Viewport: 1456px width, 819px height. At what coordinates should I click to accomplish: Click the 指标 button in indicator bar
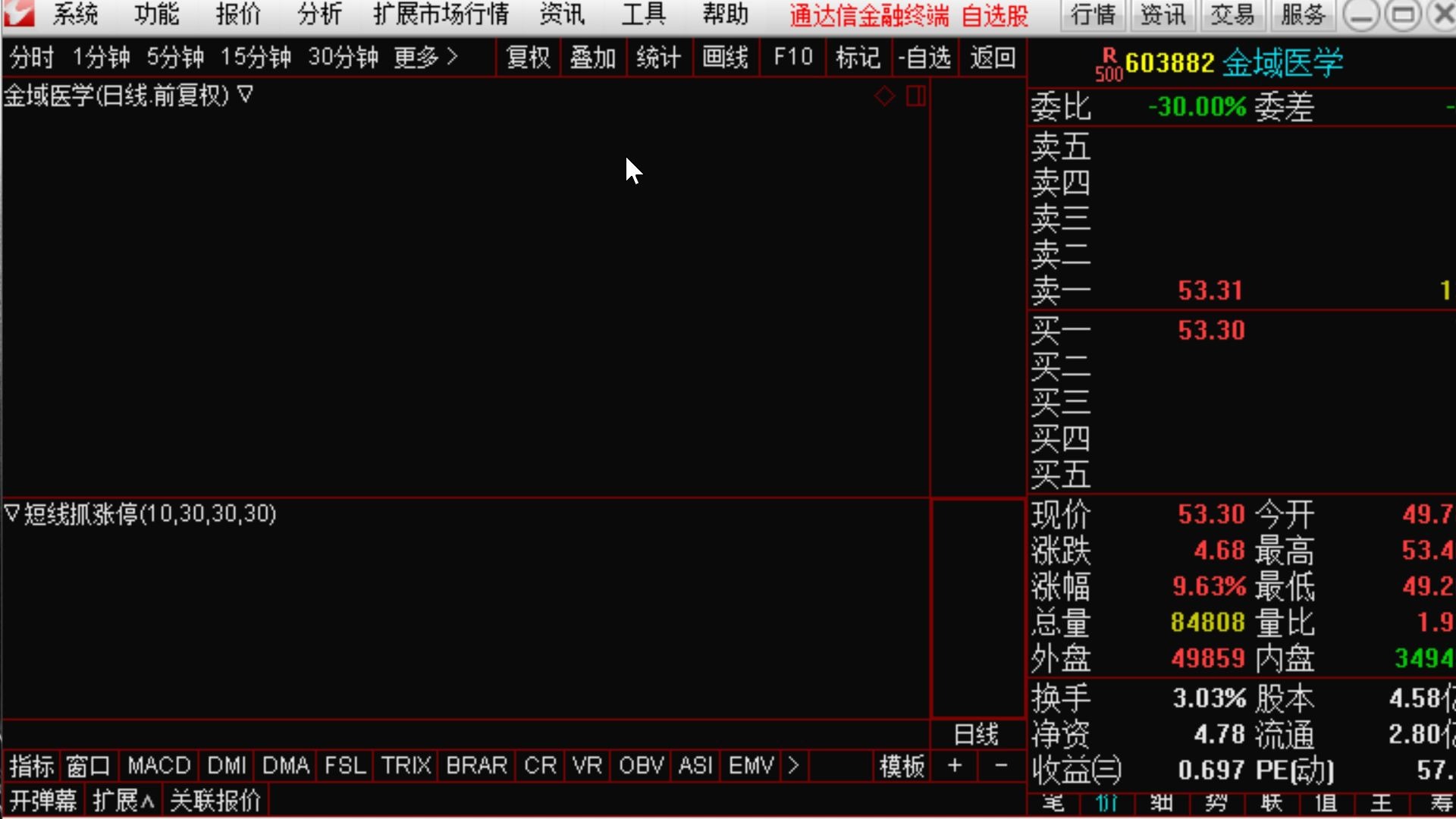point(32,766)
